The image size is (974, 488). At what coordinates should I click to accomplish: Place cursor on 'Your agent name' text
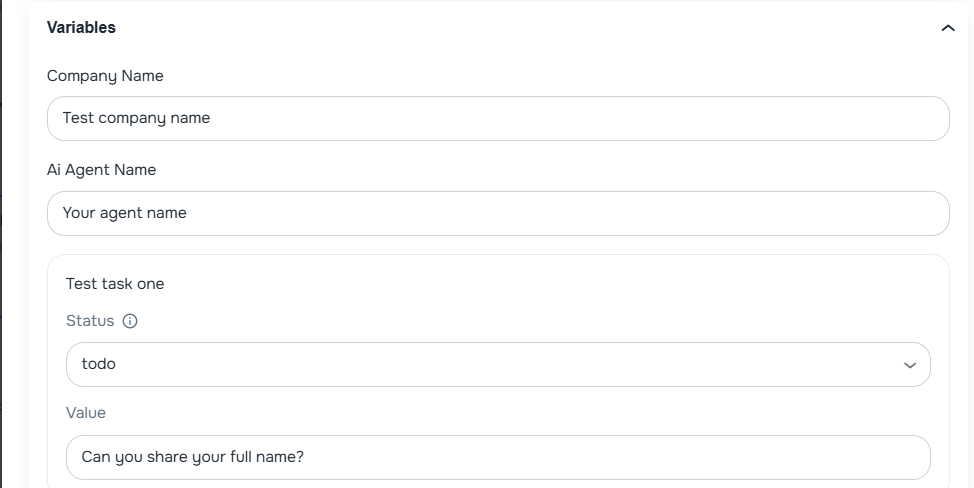point(124,213)
